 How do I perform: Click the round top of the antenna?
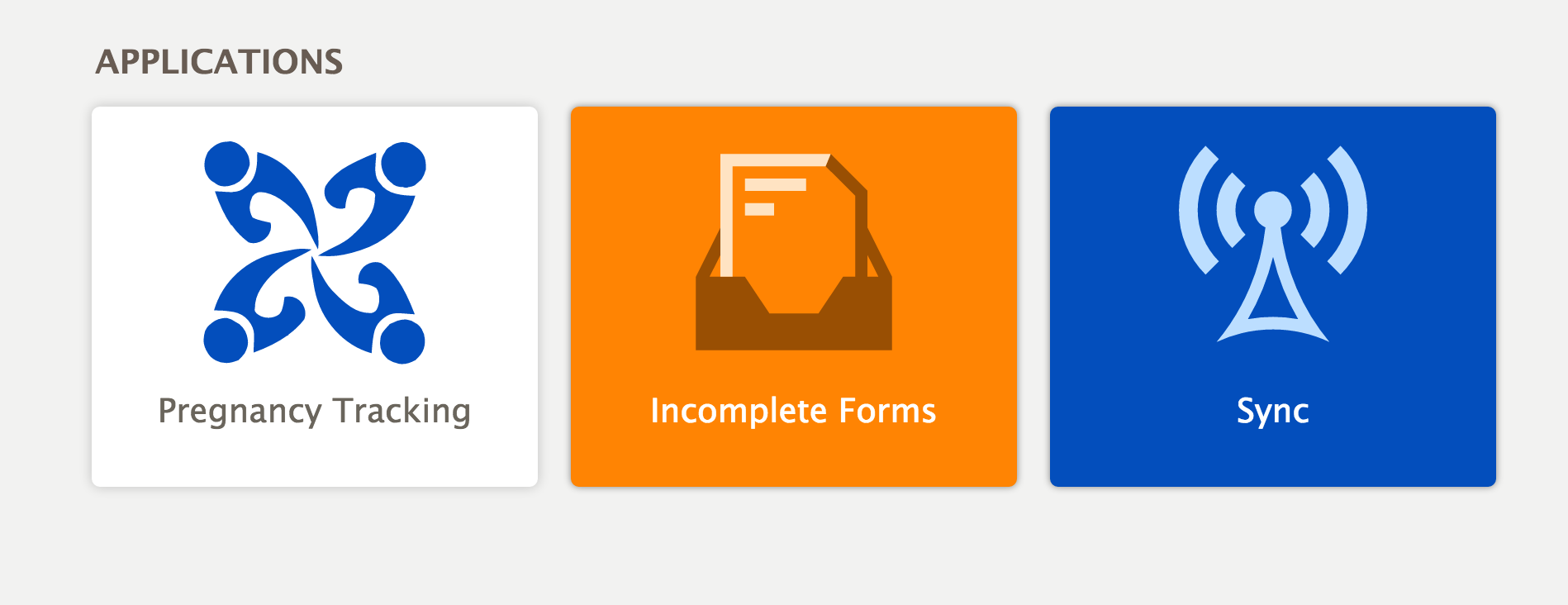click(x=1272, y=209)
